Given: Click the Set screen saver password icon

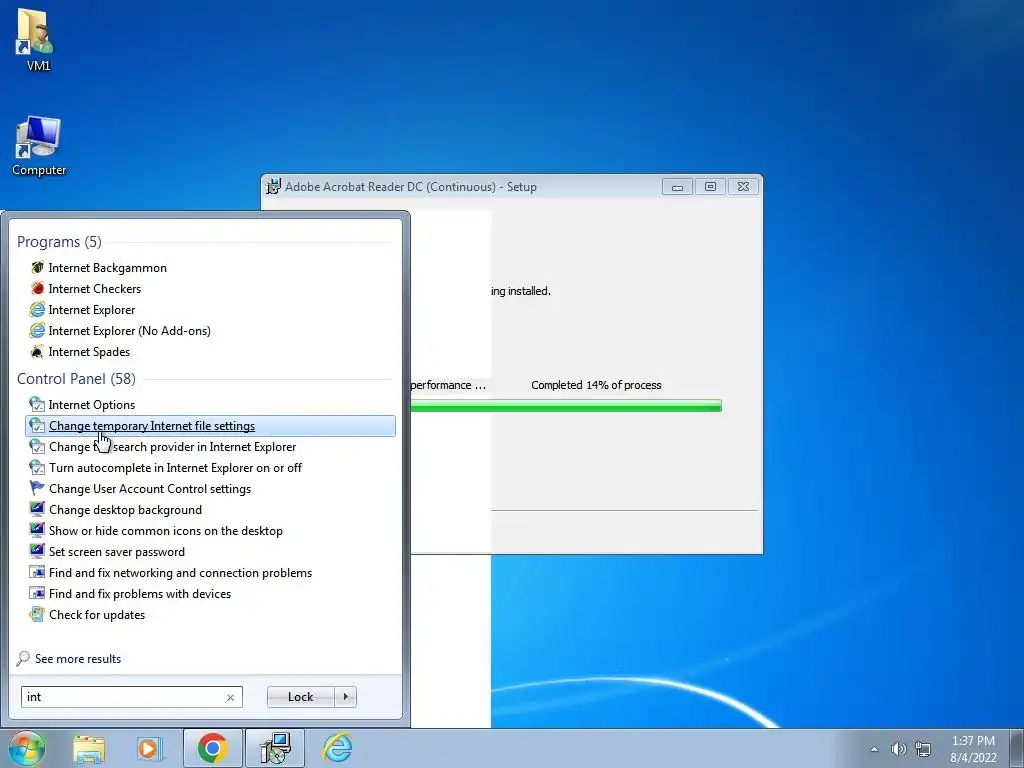Looking at the screenshot, I should 37,552.
